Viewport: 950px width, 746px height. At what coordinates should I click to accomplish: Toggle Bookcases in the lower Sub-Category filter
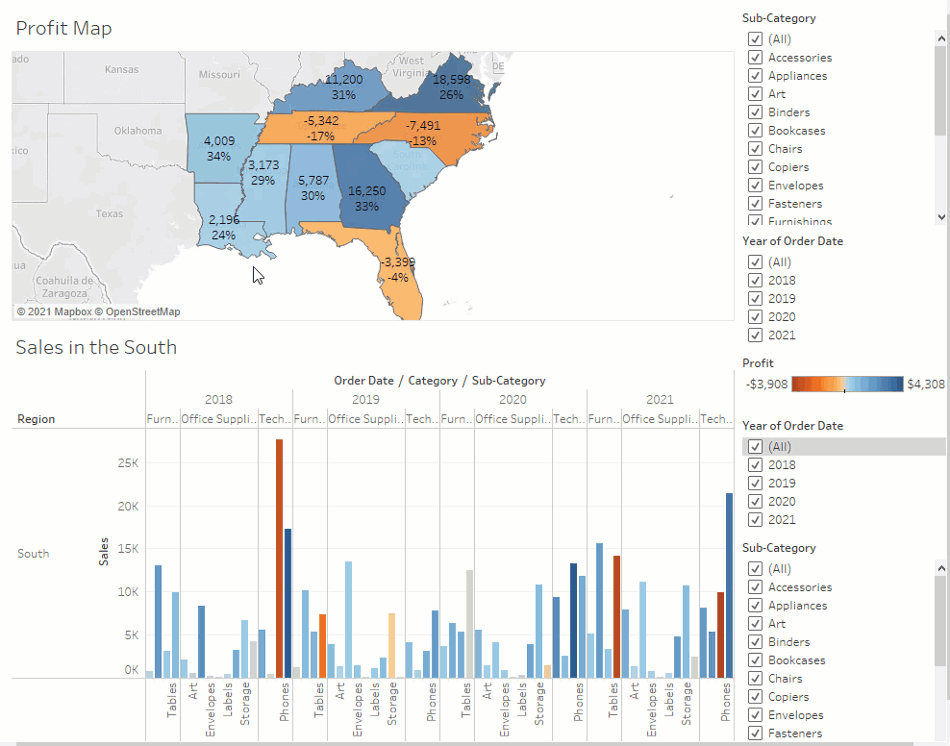click(756, 661)
